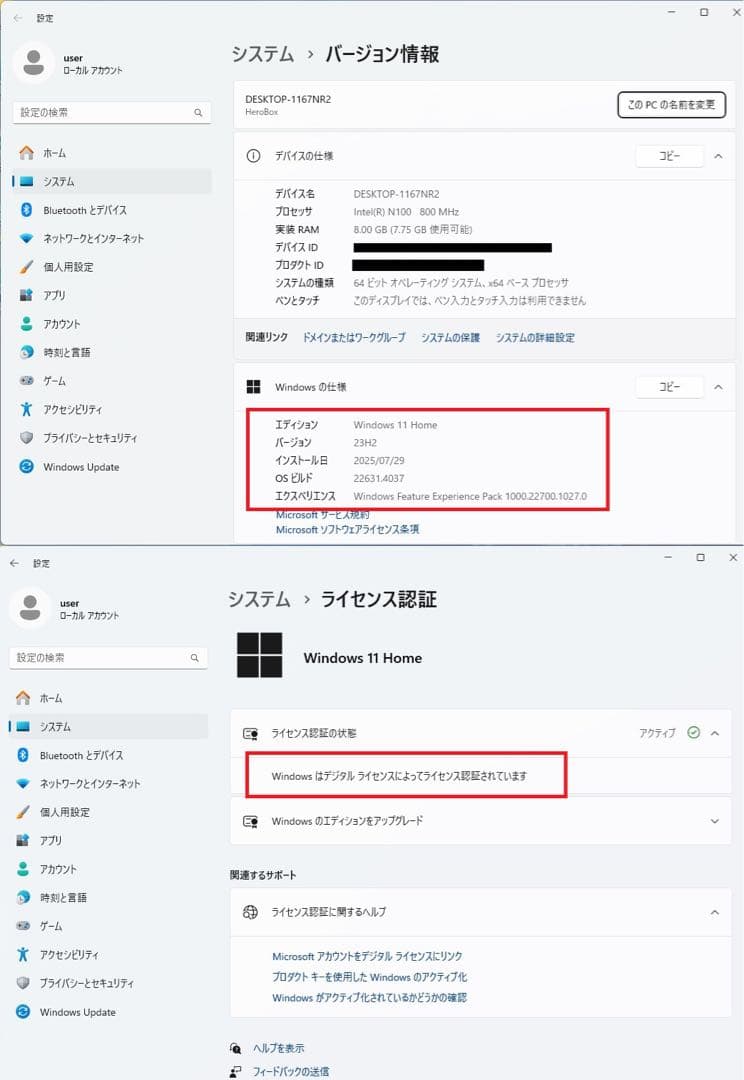Click Windows Update icon in top window

coord(26,466)
